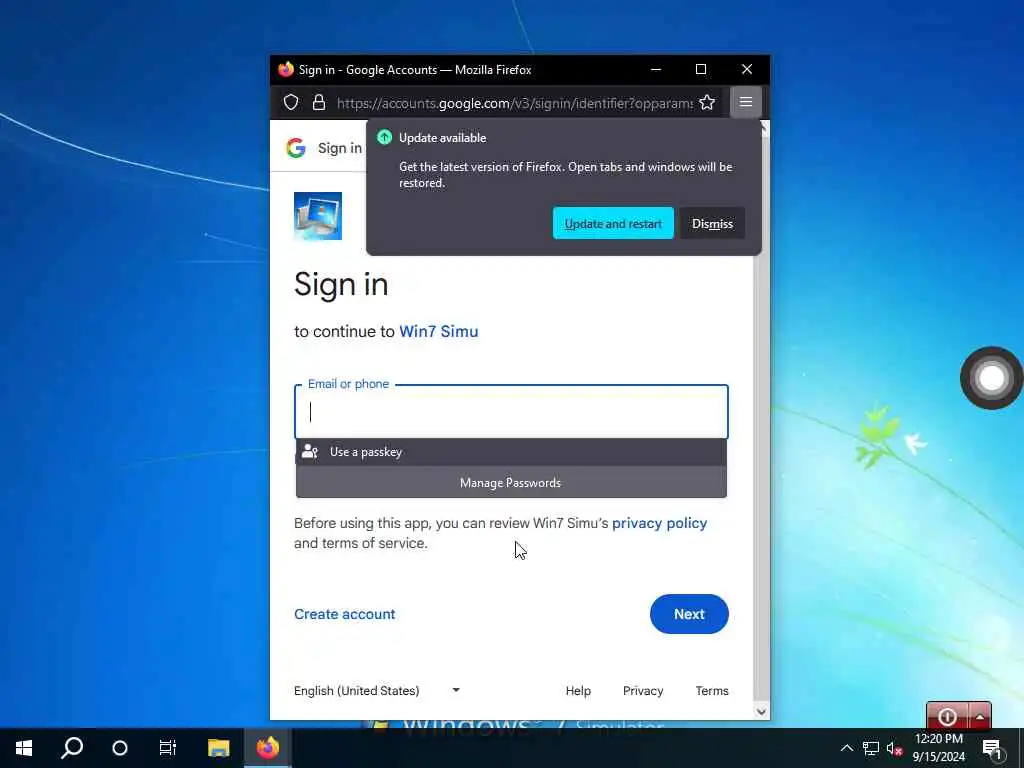Image resolution: width=1024 pixels, height=768 pixels.
Task: Click the muted volume tray icon
Action: point(894,748)
